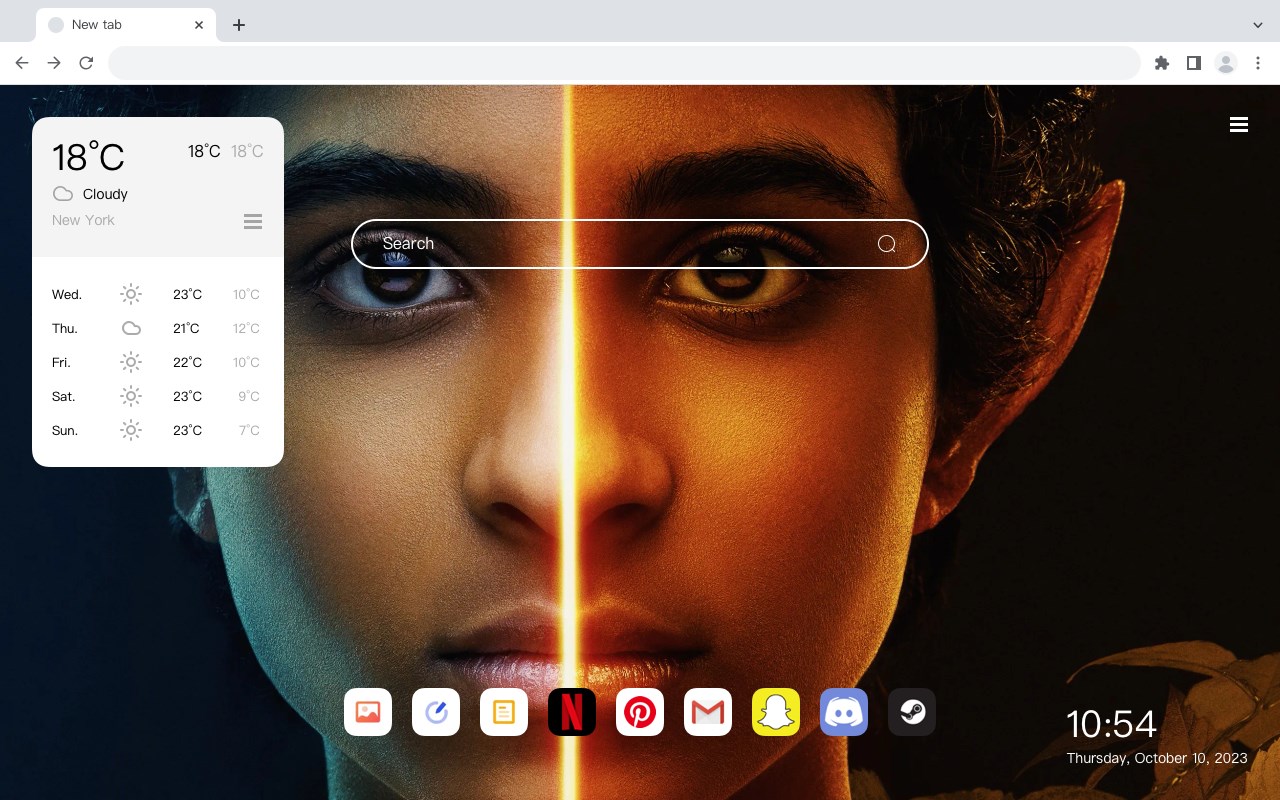Screen dimensions: 1280x800
Task: Click the Cloudy condition text
Action: [x=105, y=194]
